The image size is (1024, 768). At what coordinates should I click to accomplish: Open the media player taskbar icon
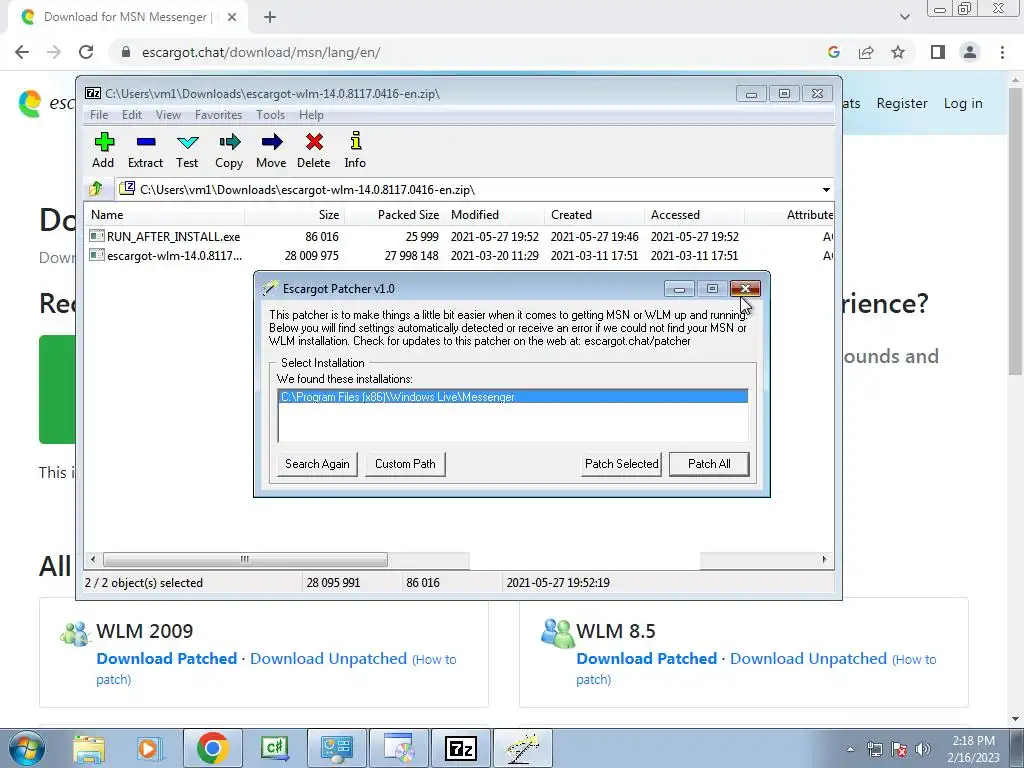(149, 748)
